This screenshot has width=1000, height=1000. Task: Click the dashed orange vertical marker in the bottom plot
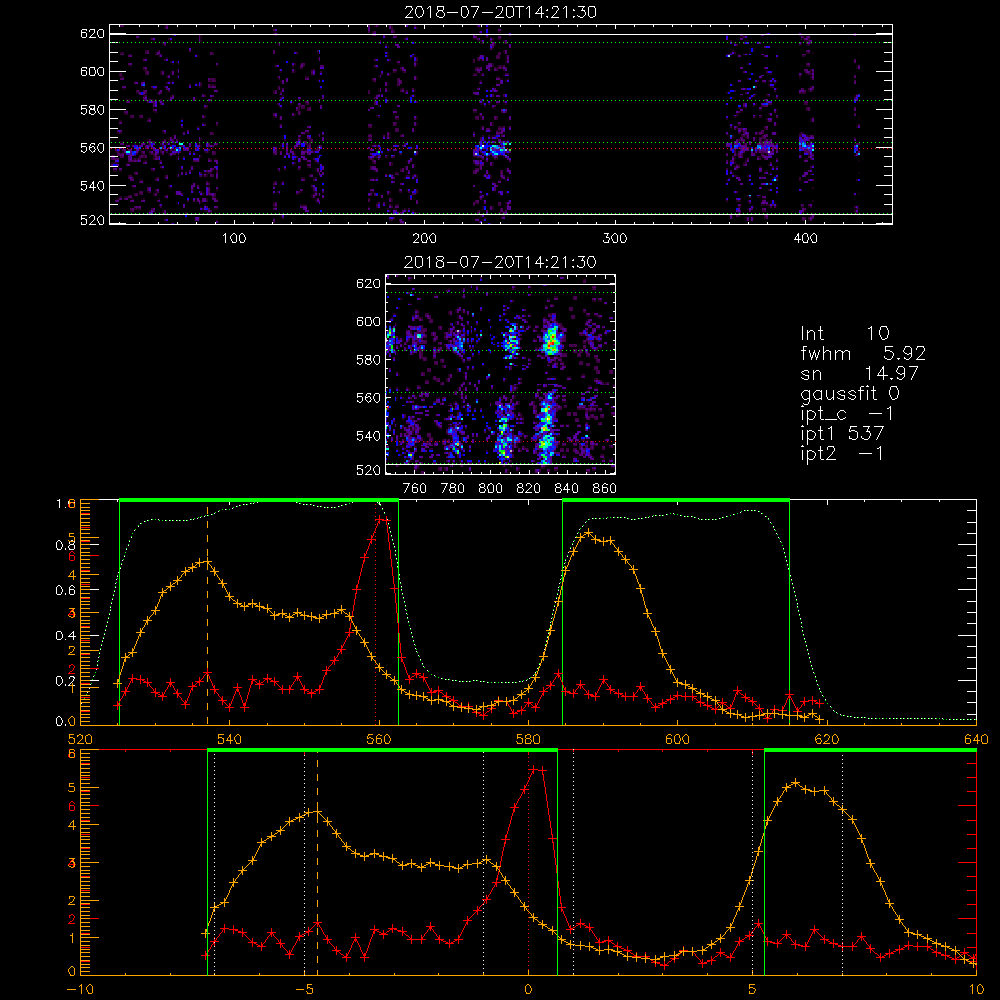coord(317,862)
